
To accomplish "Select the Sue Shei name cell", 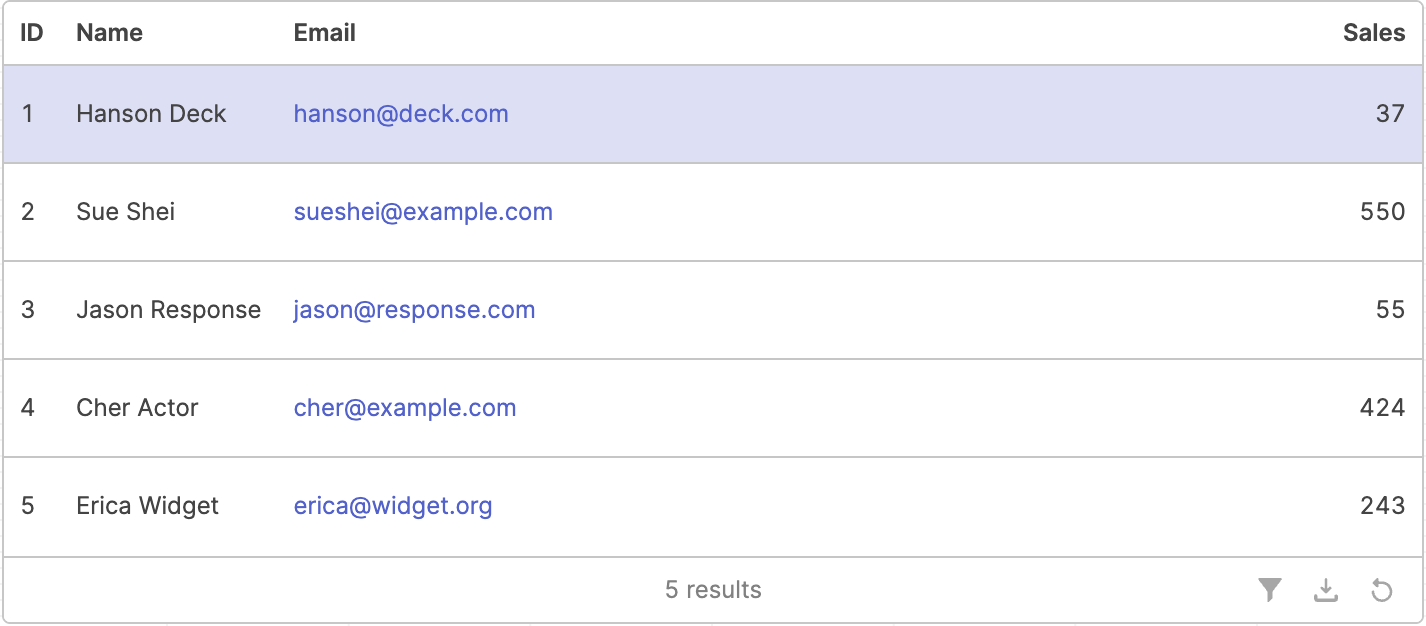I will tap(126, 212).
